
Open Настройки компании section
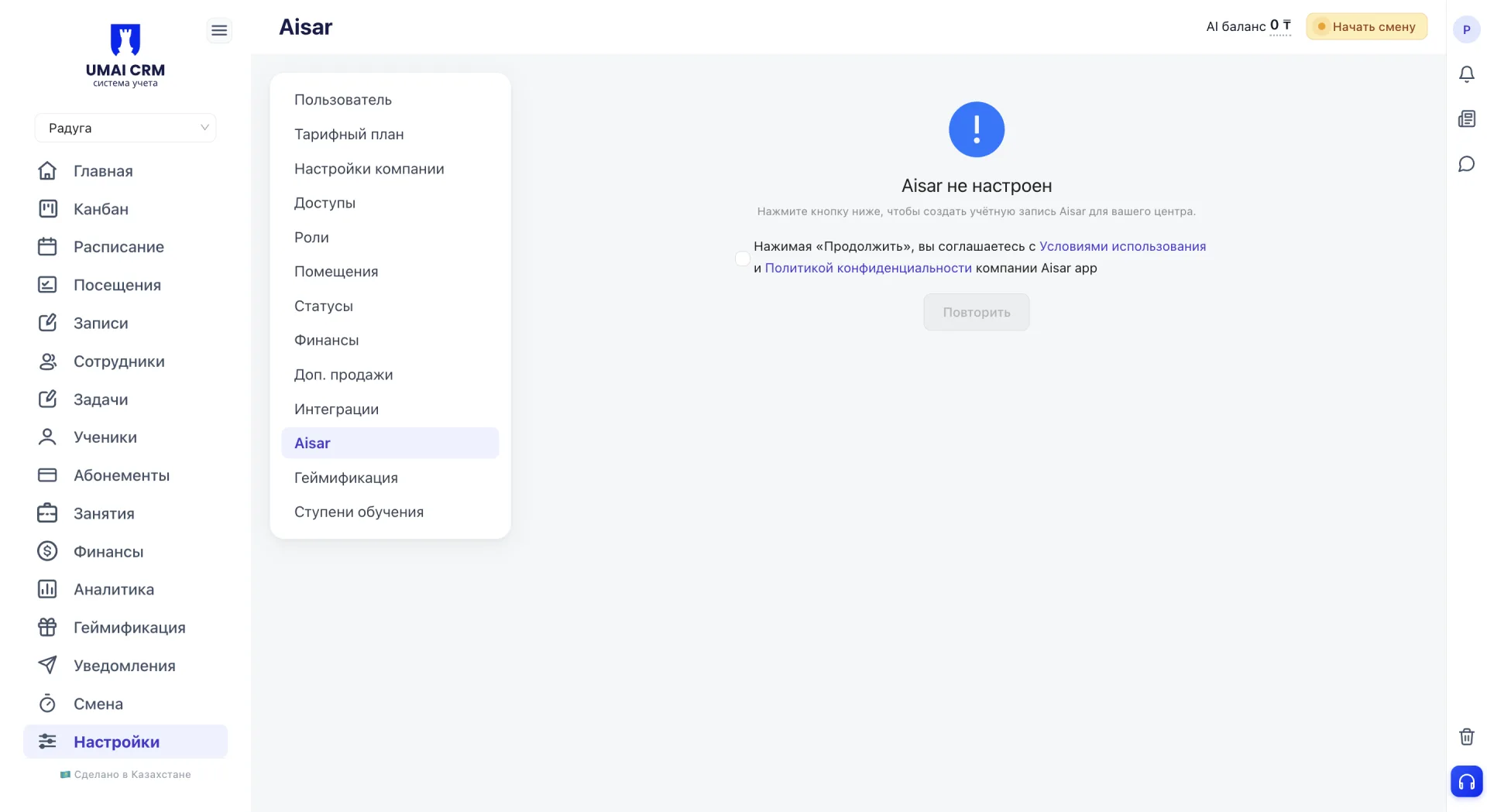(x=390, y=169)
